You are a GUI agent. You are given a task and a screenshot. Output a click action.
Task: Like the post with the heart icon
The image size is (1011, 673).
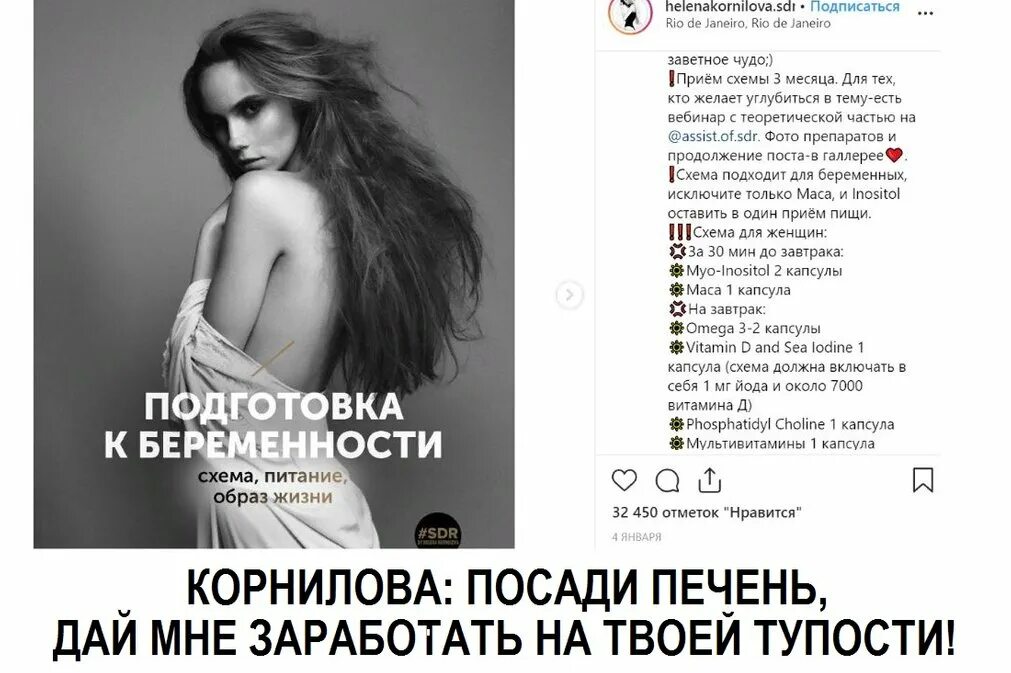click(623, 480)
